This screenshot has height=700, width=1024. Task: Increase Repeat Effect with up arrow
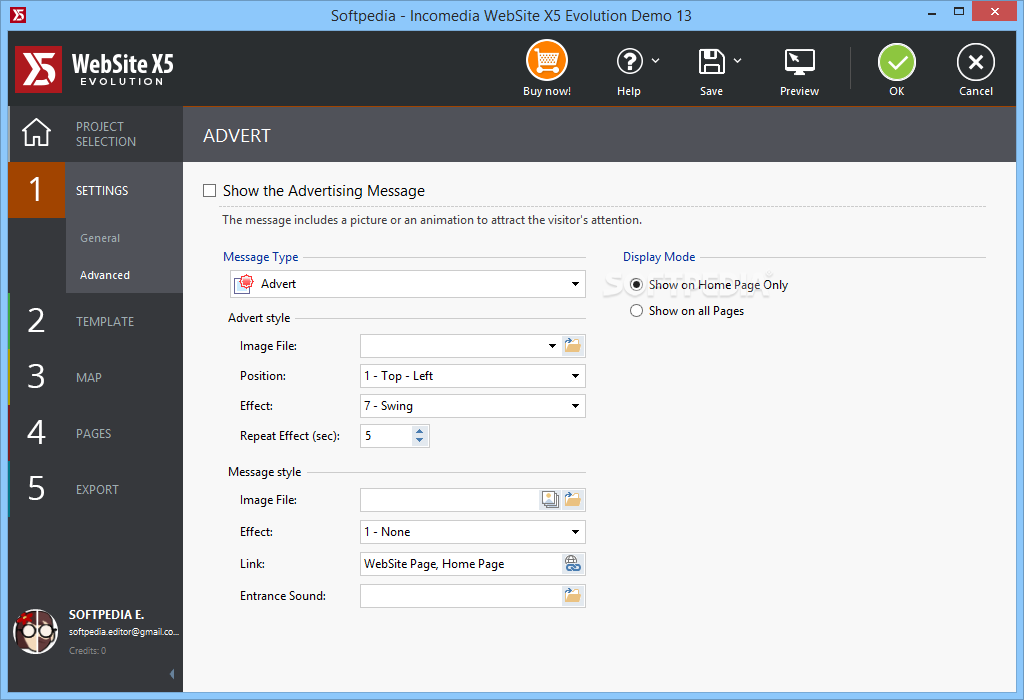(420, 430)
